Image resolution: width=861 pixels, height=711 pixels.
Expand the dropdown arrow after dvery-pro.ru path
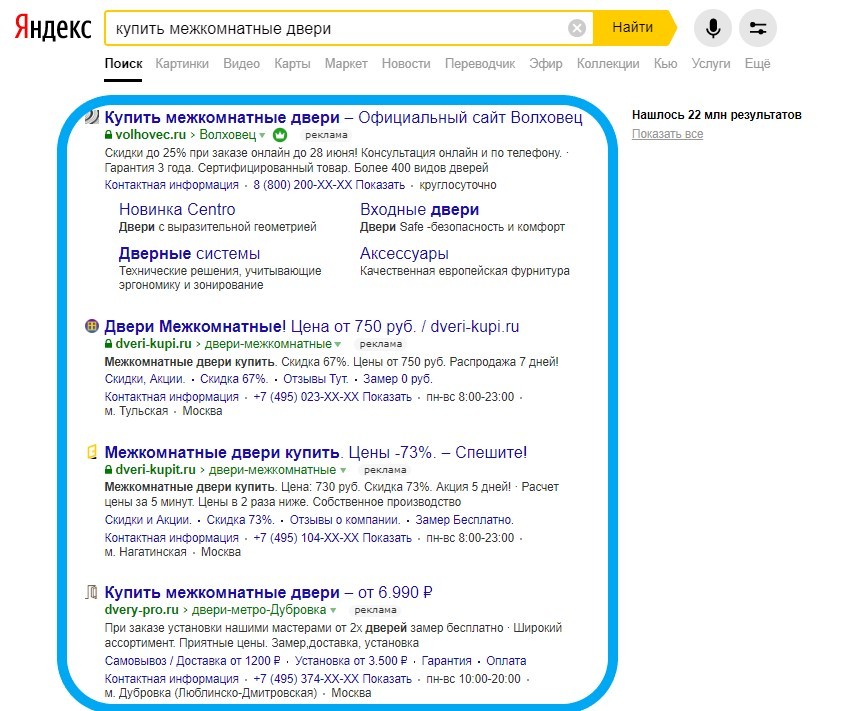coord(333,610)
